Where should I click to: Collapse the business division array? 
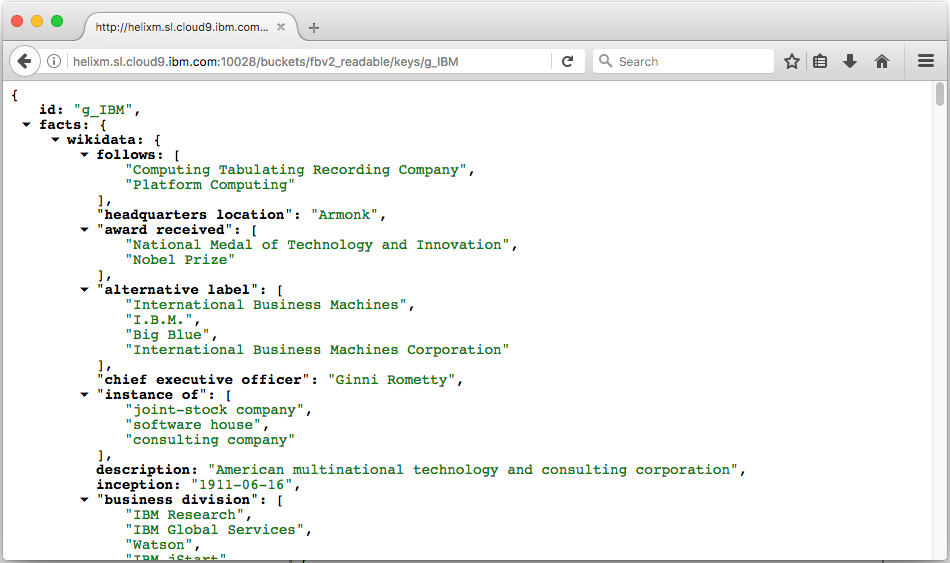pos(84,499)
